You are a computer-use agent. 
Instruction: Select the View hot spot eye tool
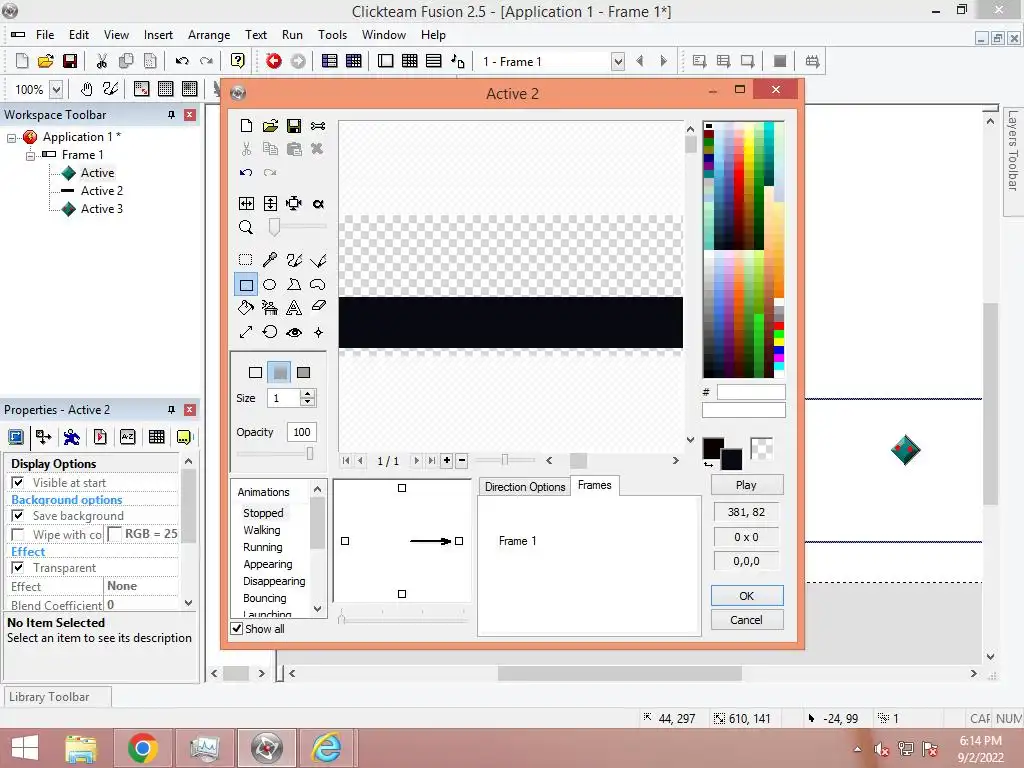[x=294, y=332]
